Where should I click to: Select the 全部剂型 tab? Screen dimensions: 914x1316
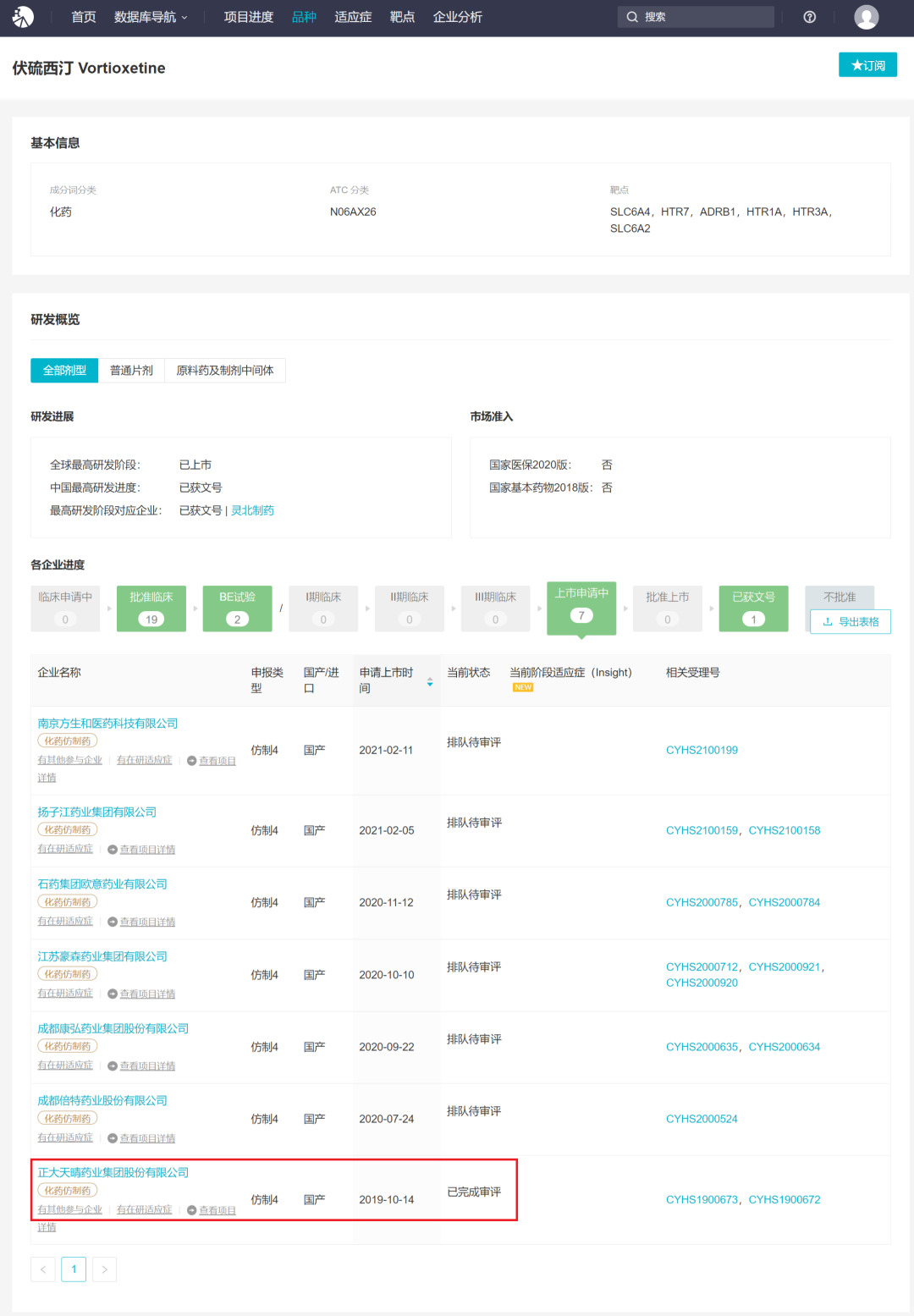point(64,370)
